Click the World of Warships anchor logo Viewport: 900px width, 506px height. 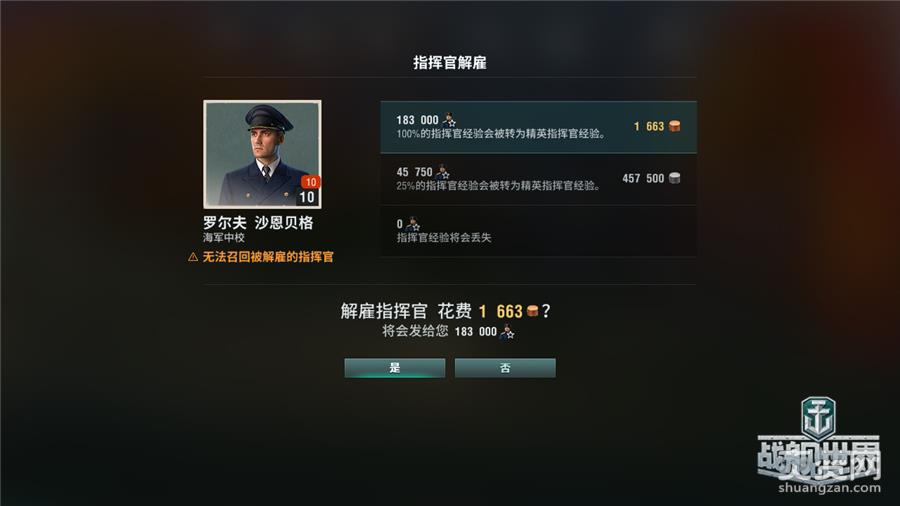click(818, 418)
